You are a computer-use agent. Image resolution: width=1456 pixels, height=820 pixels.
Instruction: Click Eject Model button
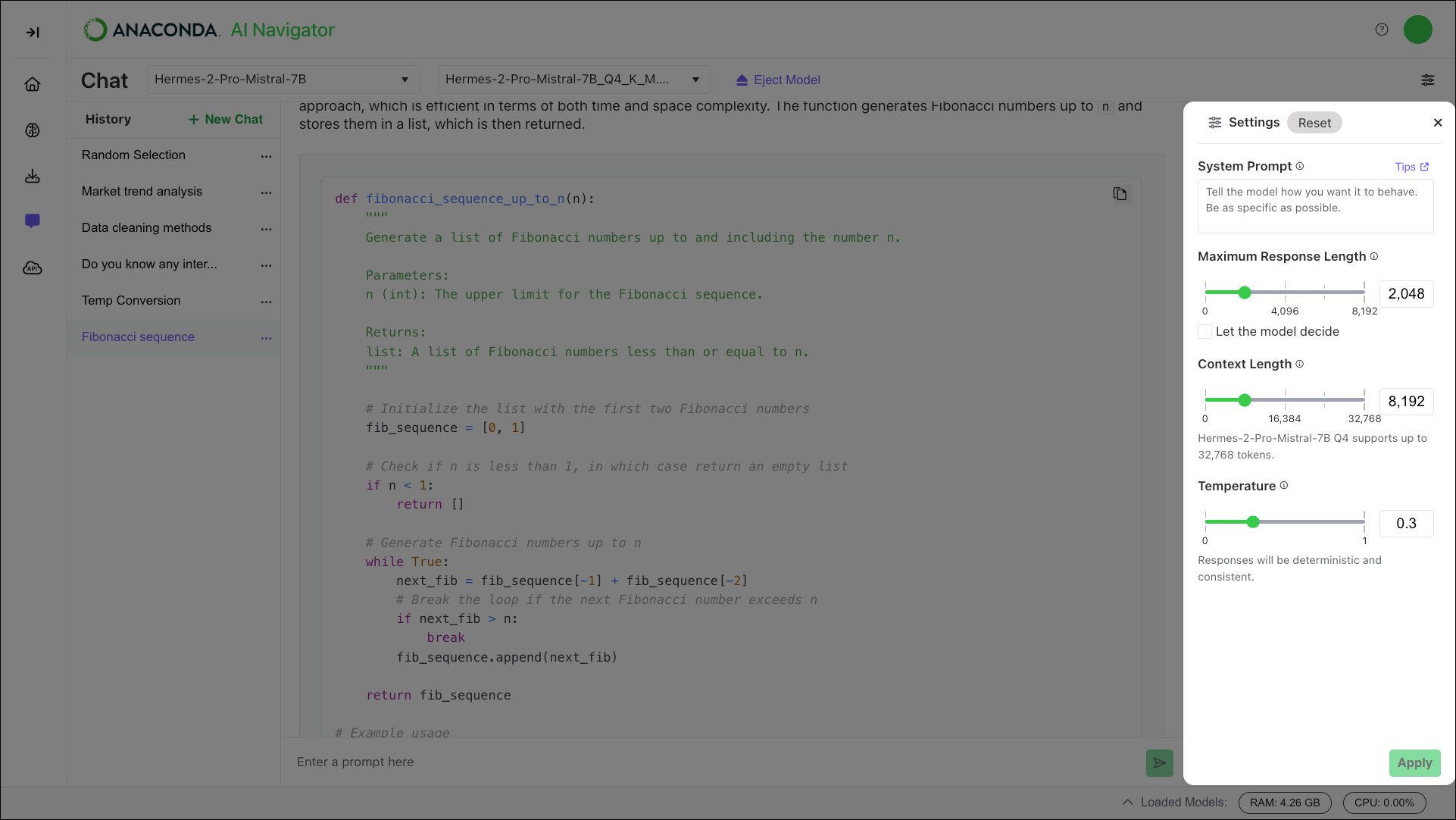[778, 80]
